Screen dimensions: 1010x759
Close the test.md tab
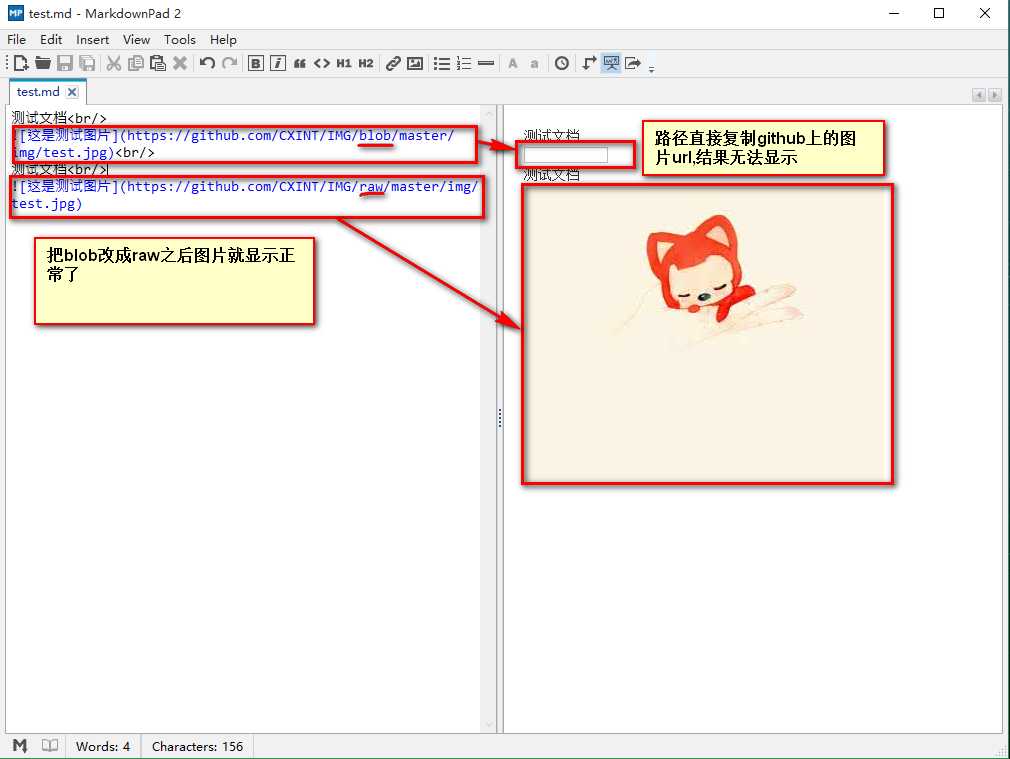click(x=72, y=92)
